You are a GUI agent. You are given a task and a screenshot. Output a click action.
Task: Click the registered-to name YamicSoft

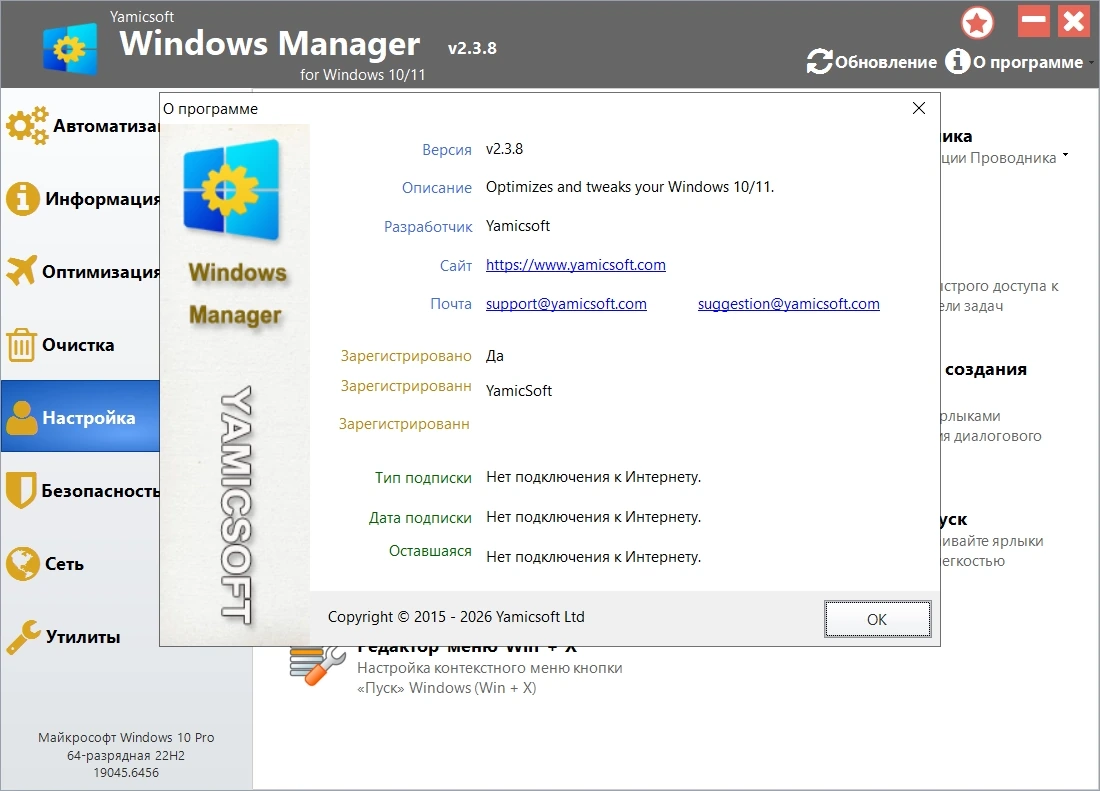pyautogui.click(x=519, y=391)
